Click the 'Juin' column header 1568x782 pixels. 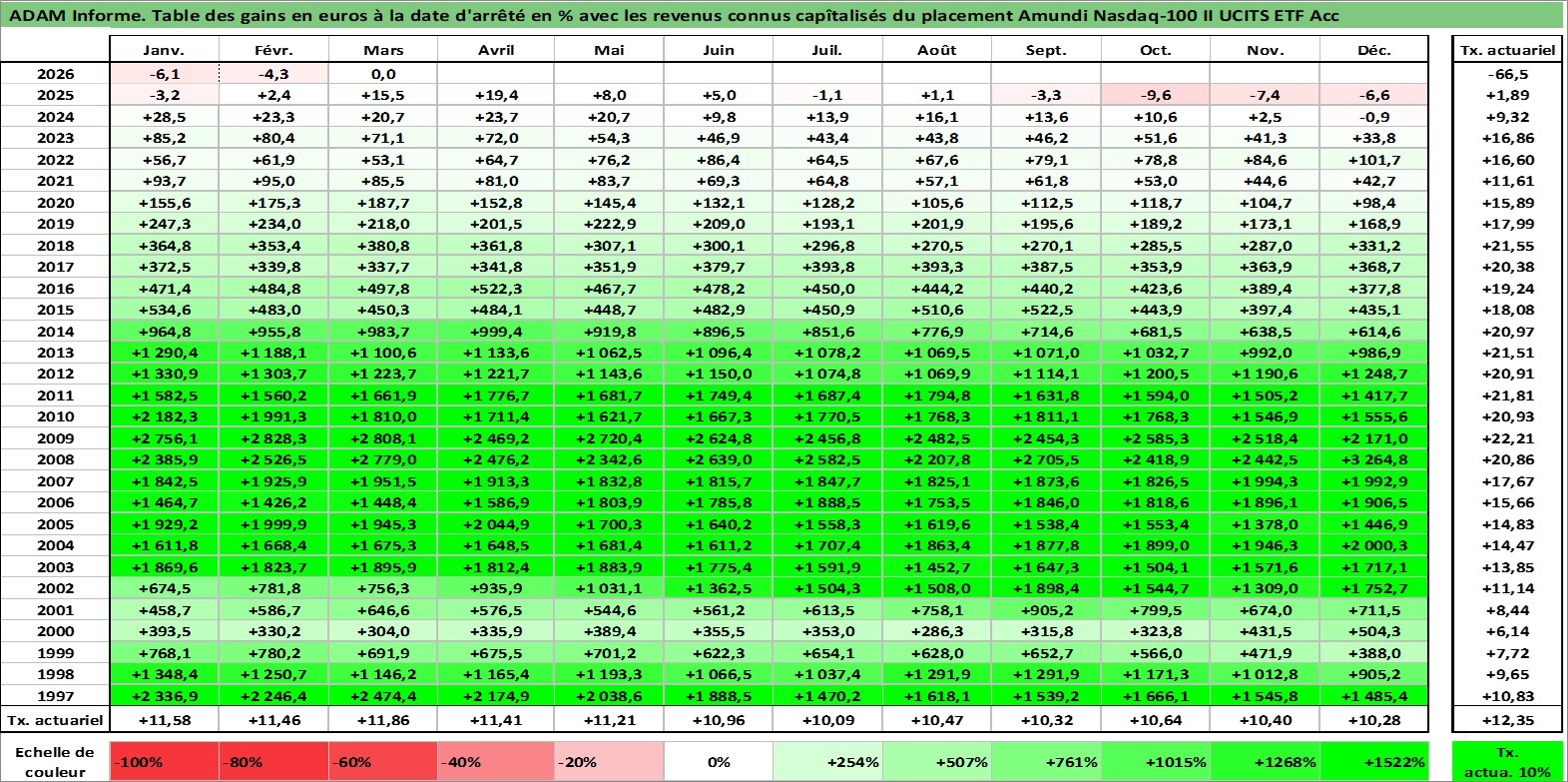tap(719, 50)
